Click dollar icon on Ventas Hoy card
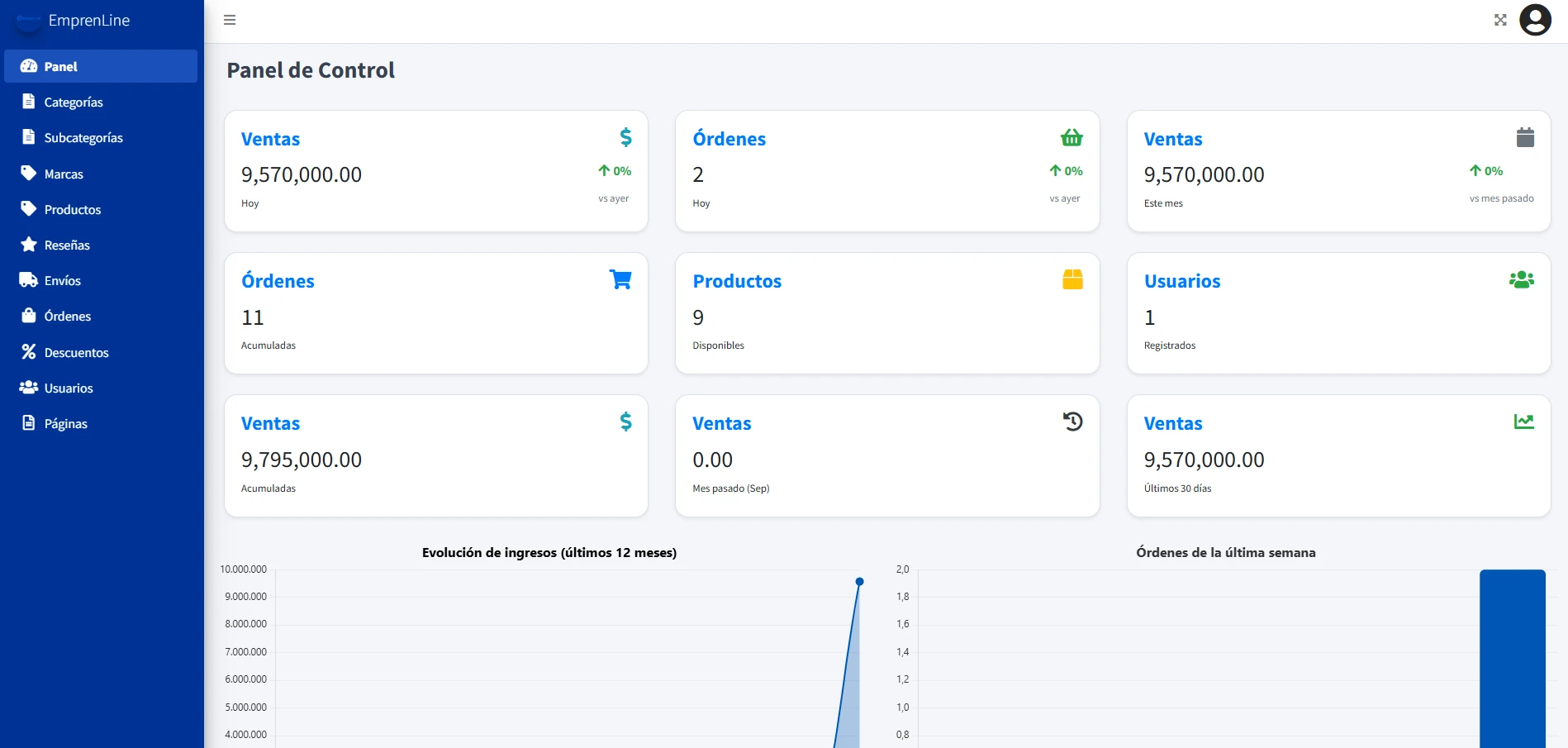The width and height of the screenshot is (1568, 748). point(626,137)
